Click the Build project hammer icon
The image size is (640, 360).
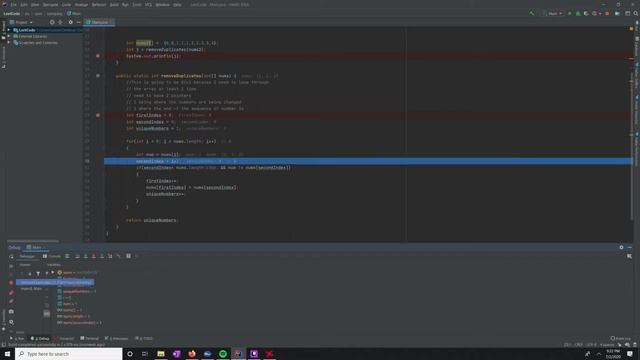(531, 13)
